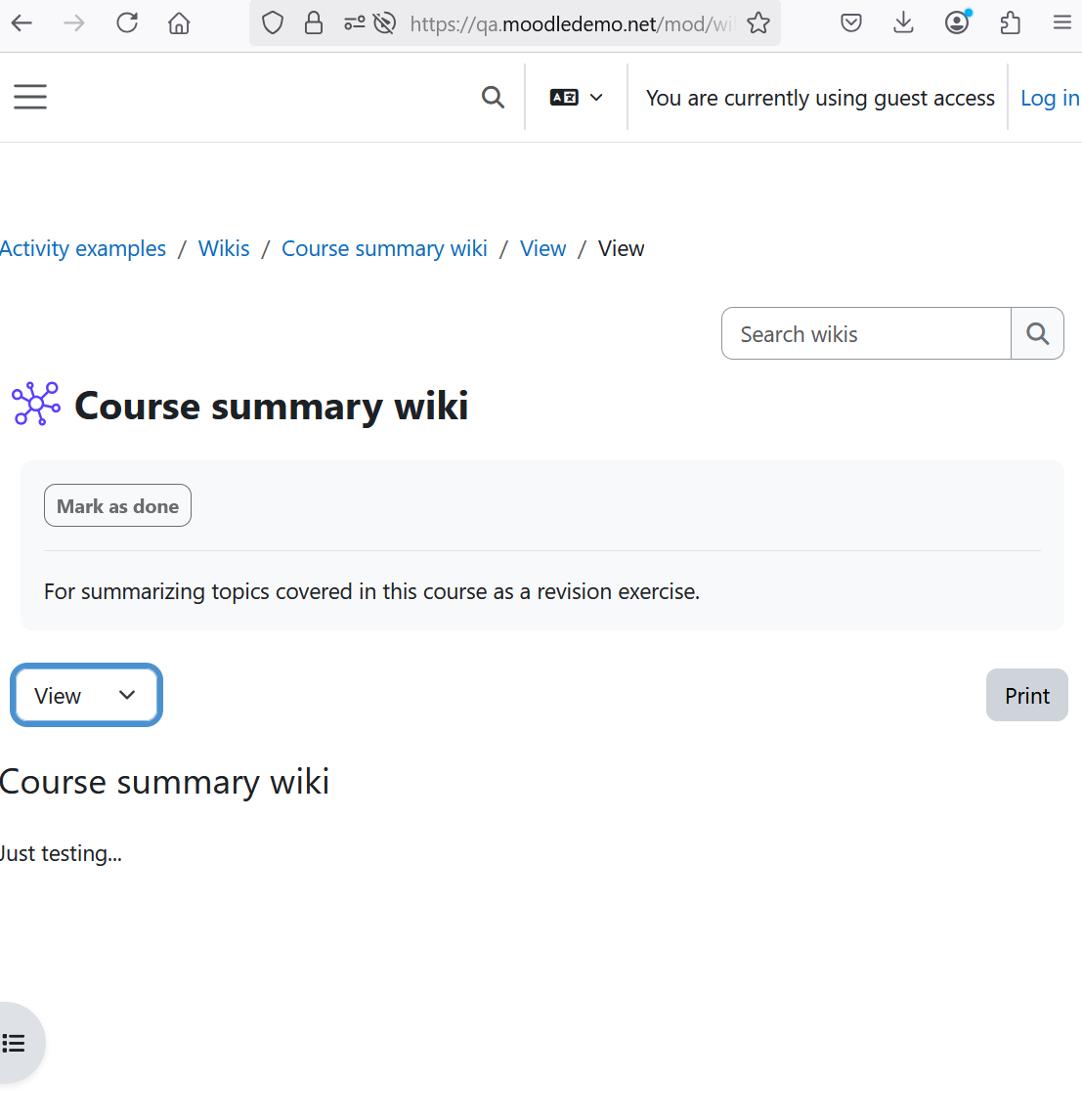The width and height of the screenshot is (1082, 1120).
Task: Click the Log in link
Action: (x=1049, y=98)
